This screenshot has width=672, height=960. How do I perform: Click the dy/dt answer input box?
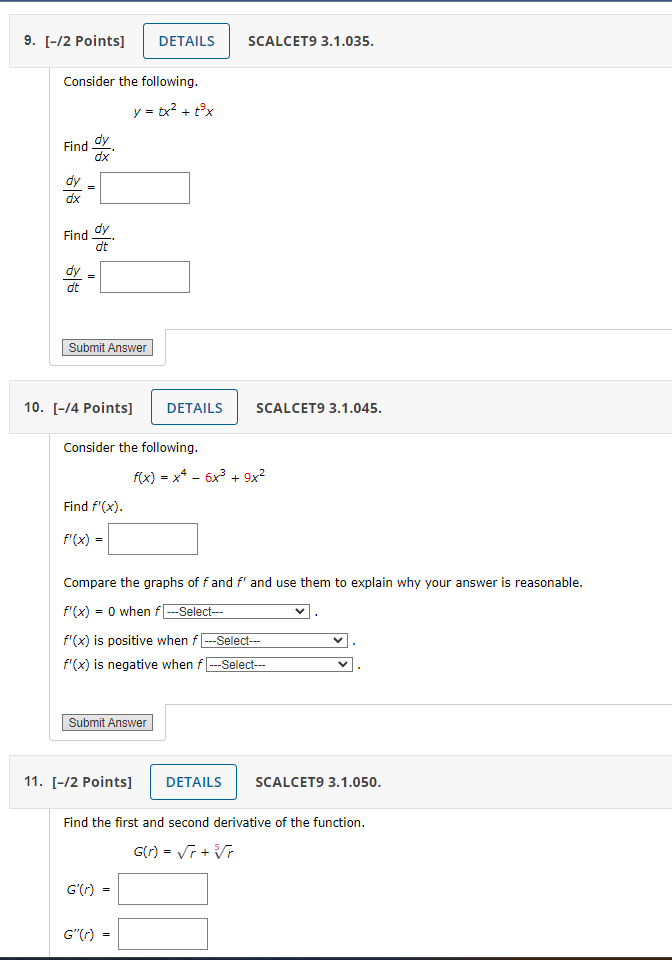click(x=144, y=277)
